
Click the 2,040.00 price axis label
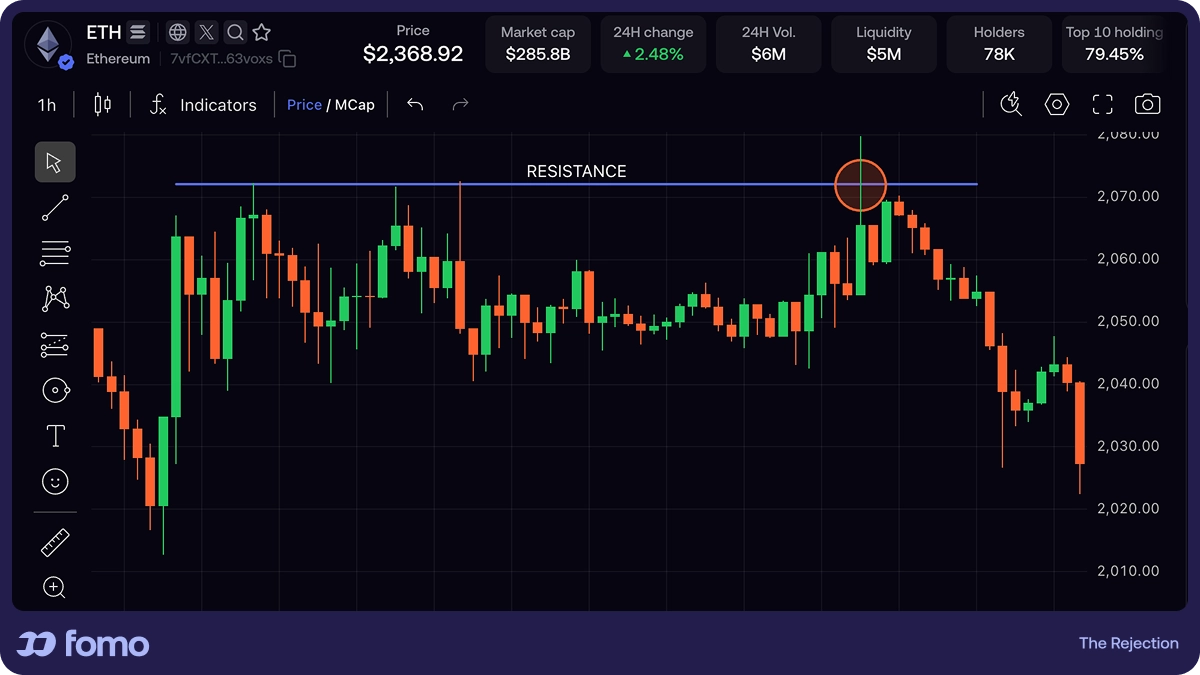click(1128, 383)
